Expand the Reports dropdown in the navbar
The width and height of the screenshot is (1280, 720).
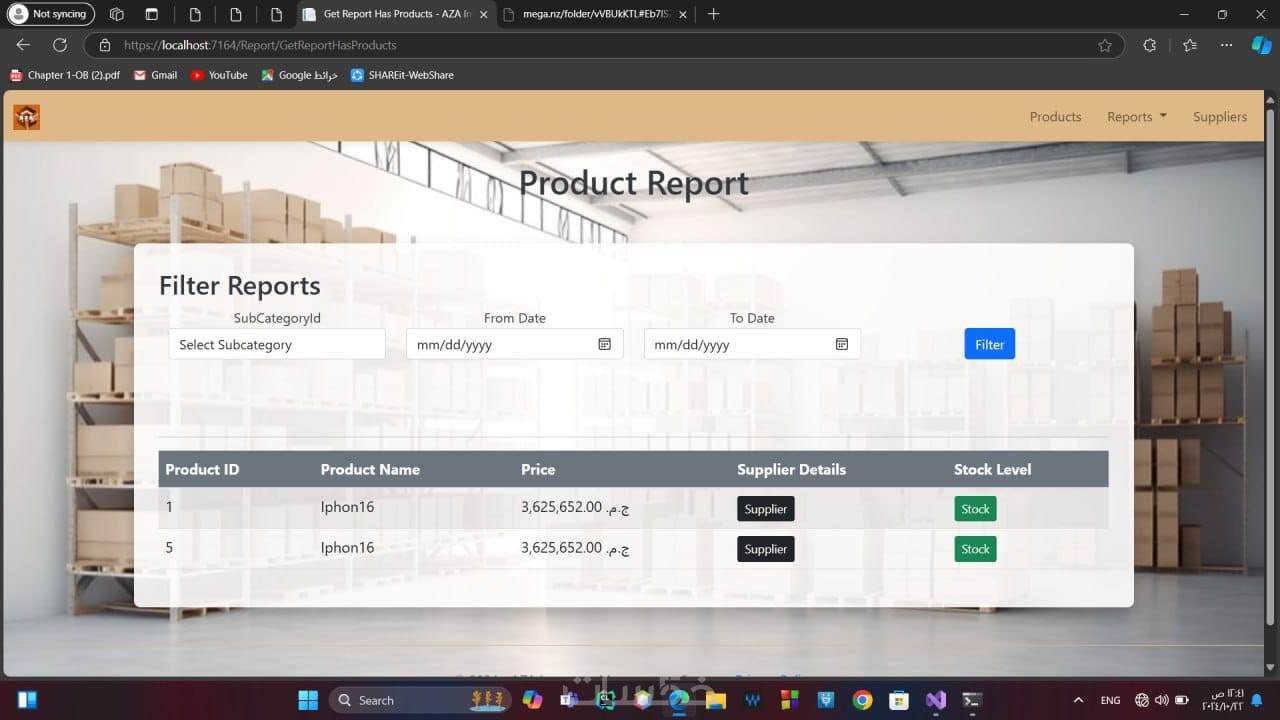tap(1137, 117)
